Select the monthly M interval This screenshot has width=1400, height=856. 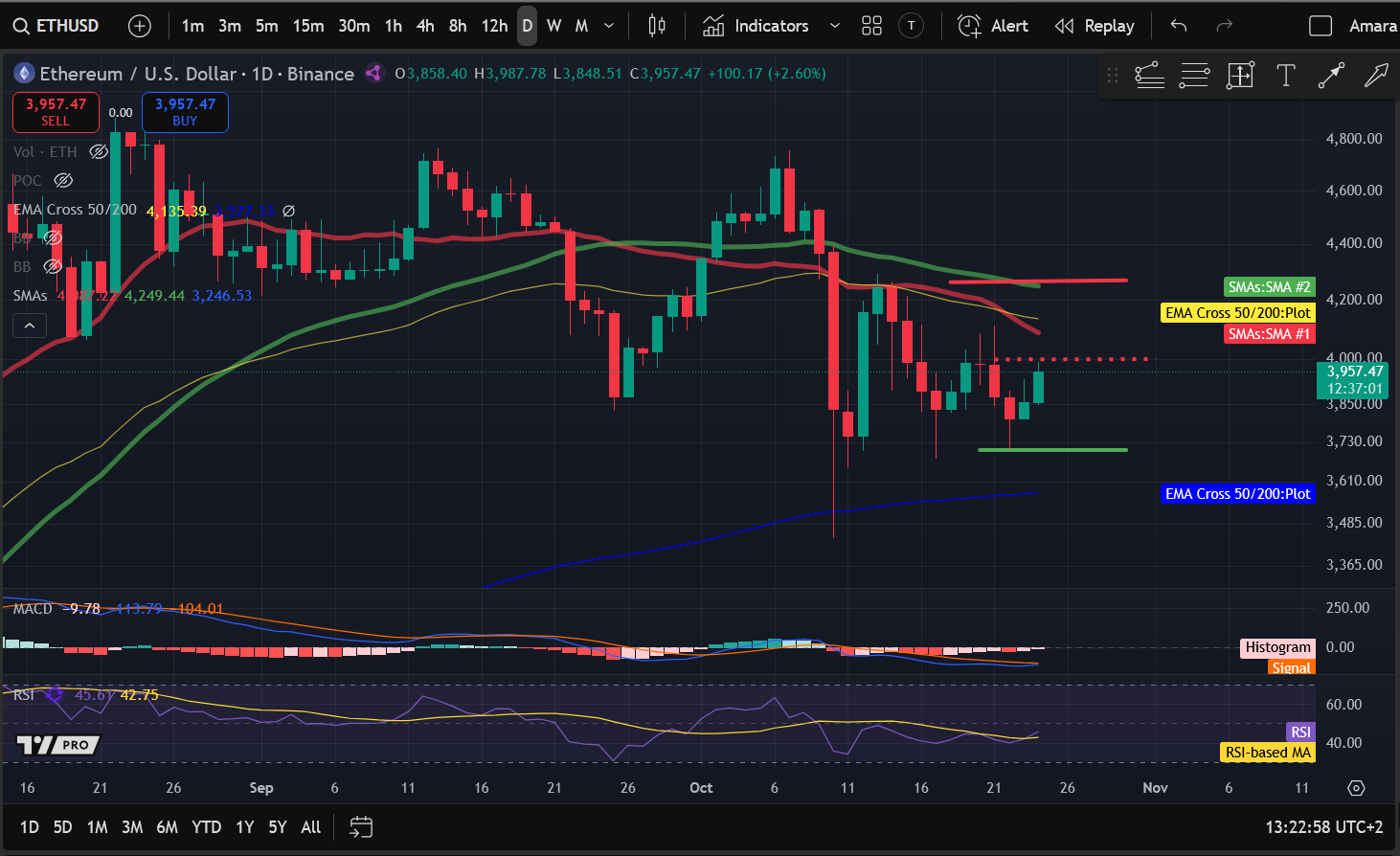[581, 26]
